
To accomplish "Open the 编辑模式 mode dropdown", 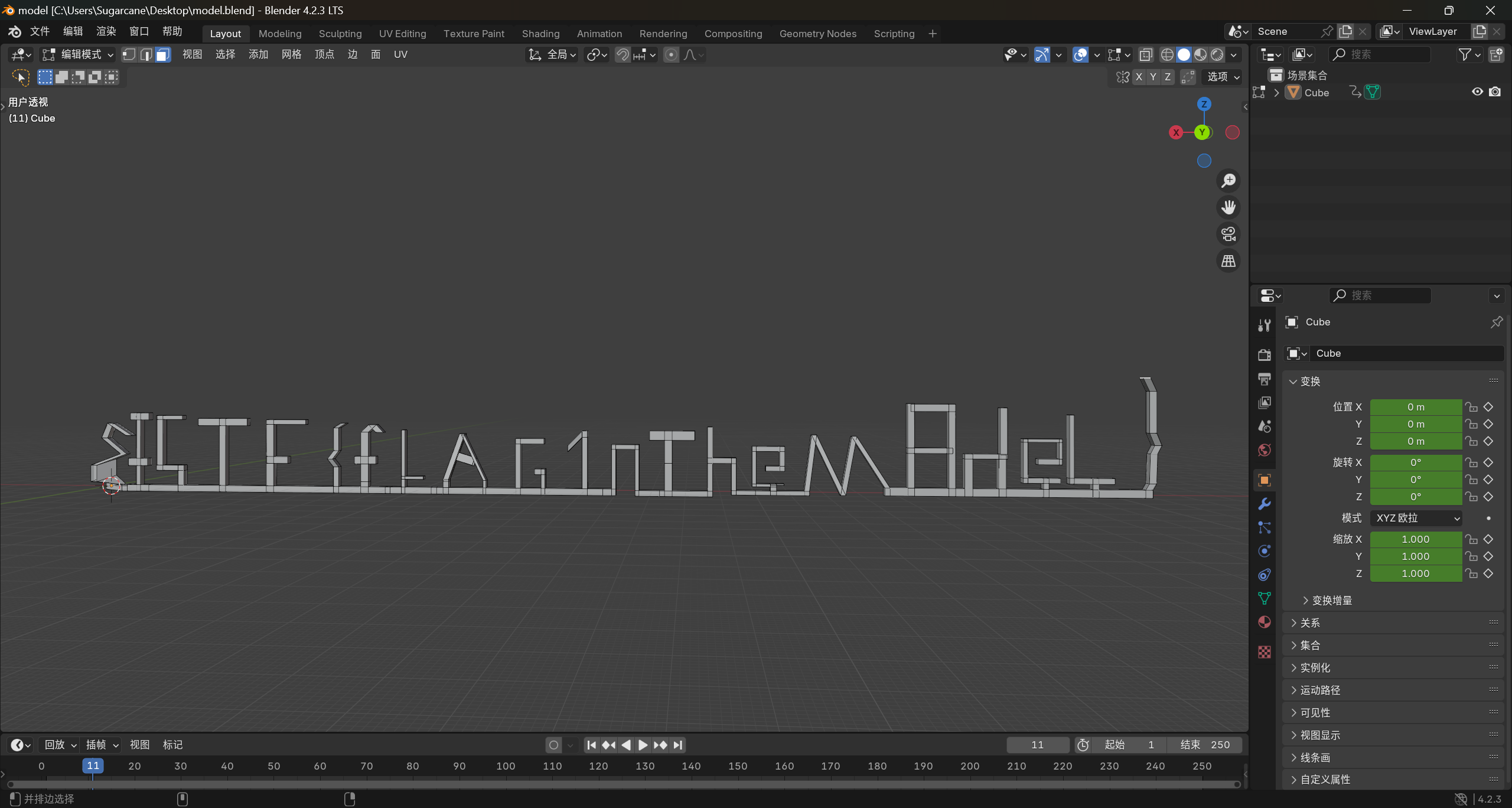I will click(78, 55).
